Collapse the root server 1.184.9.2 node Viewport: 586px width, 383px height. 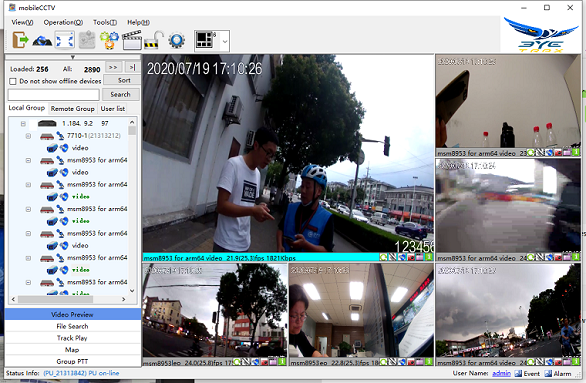click(23, 123)
